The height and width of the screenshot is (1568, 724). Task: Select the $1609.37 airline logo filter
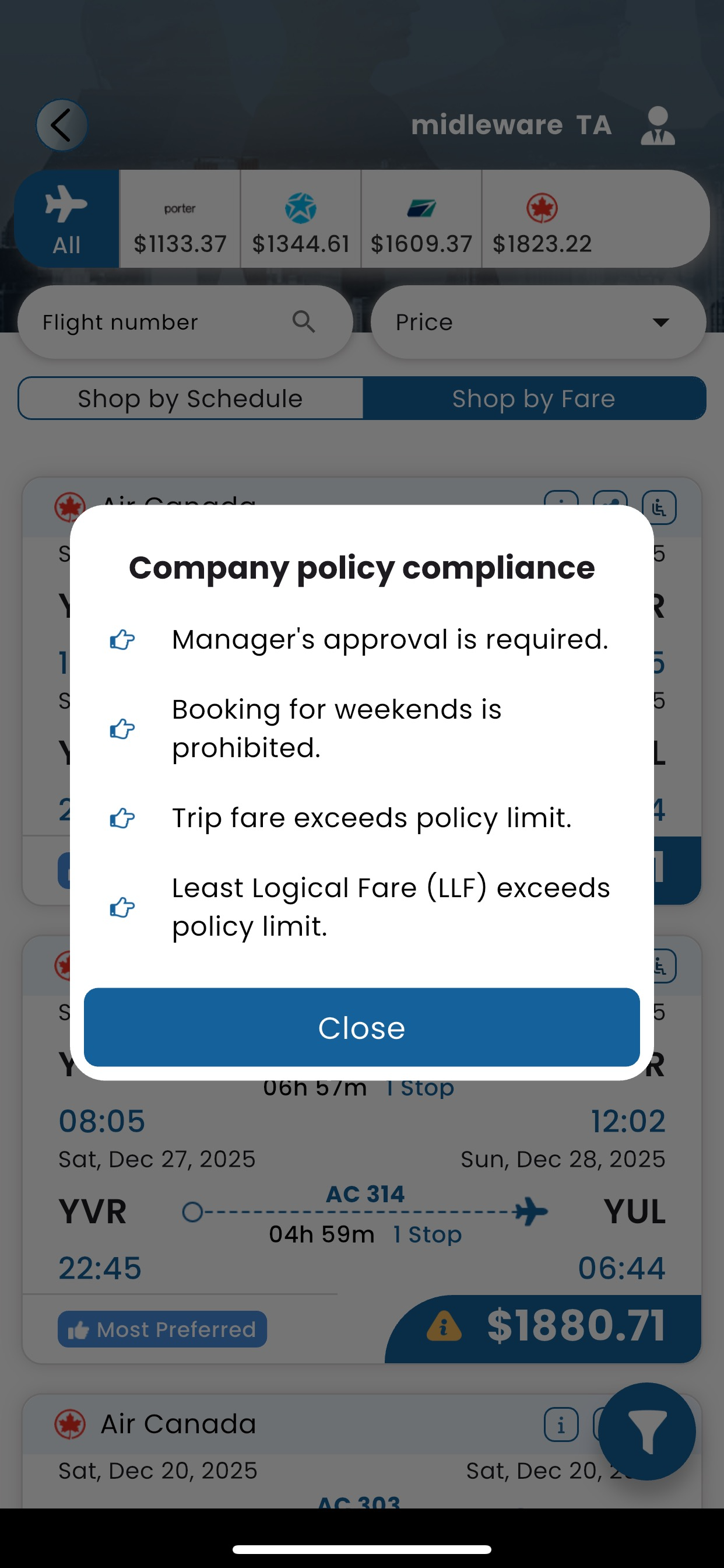click(x=421, y=219)
